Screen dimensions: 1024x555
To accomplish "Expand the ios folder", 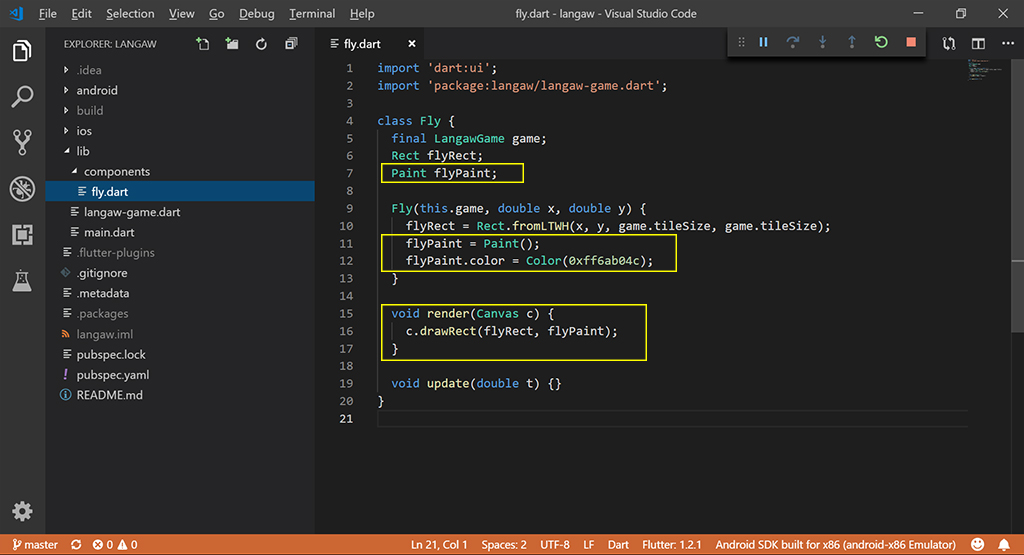I will tap(84, 131).
